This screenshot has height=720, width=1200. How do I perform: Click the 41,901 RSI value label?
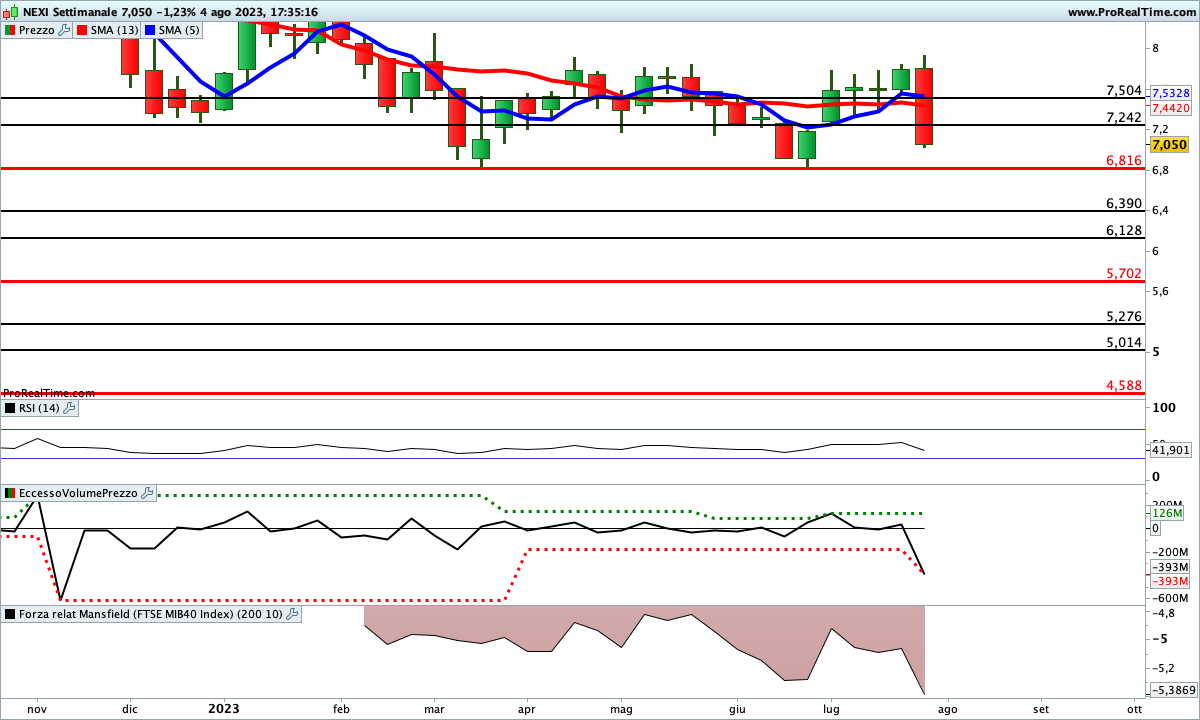pyautogui.click(x=1170, y=450)
